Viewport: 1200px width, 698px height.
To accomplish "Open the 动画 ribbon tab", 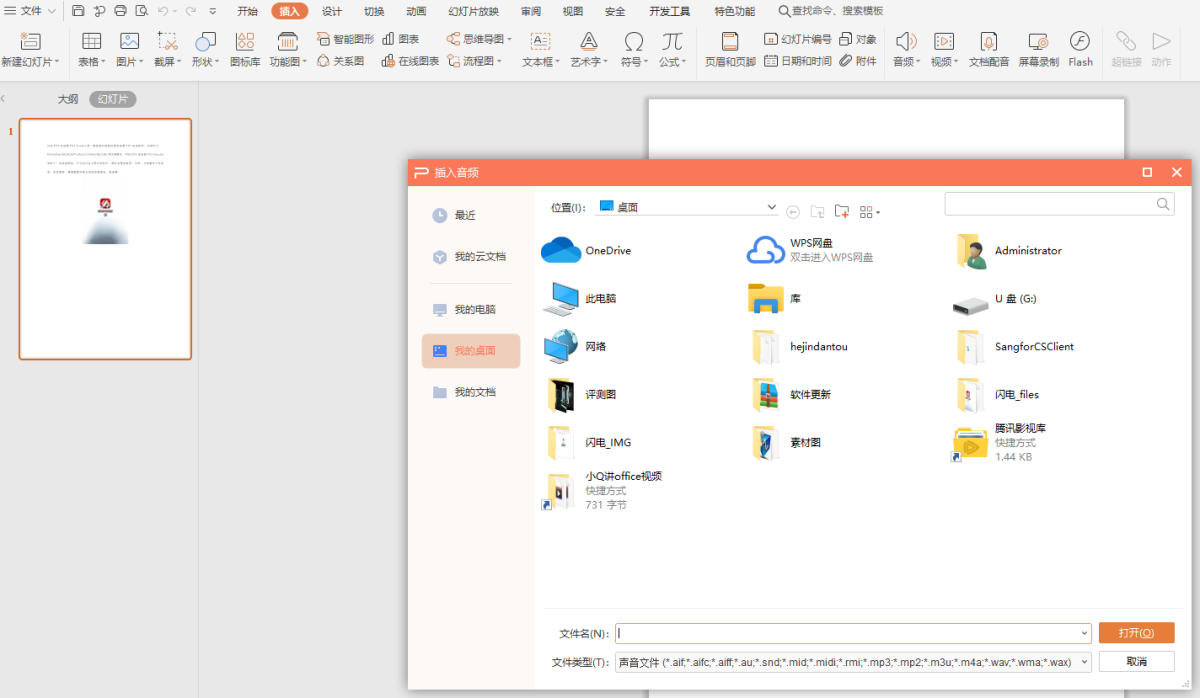I will pos(416,11).
